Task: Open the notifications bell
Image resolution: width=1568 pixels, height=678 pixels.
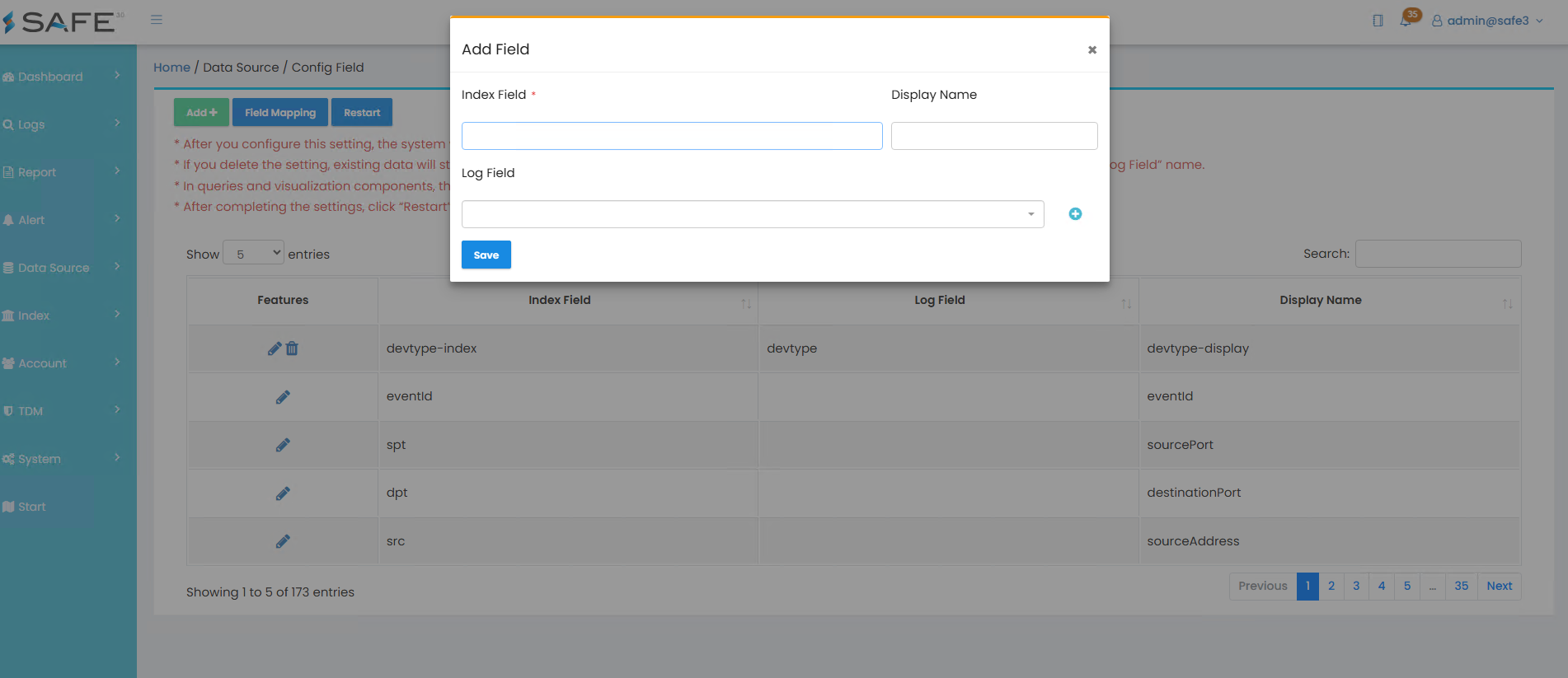Action: coord(1406,21)
